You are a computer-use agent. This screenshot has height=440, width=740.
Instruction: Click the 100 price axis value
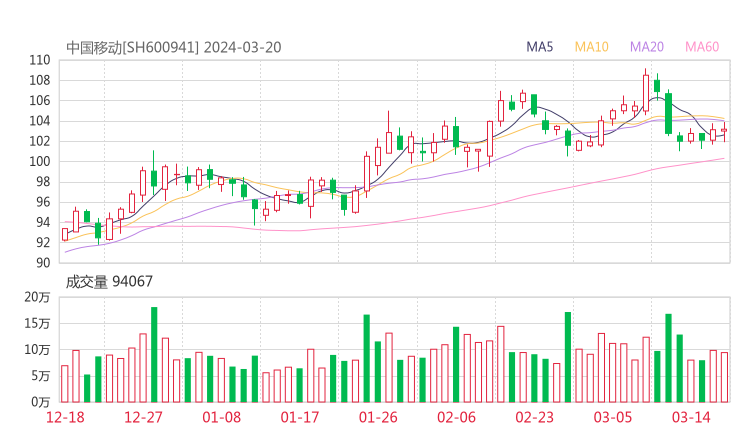pos(40,161)
